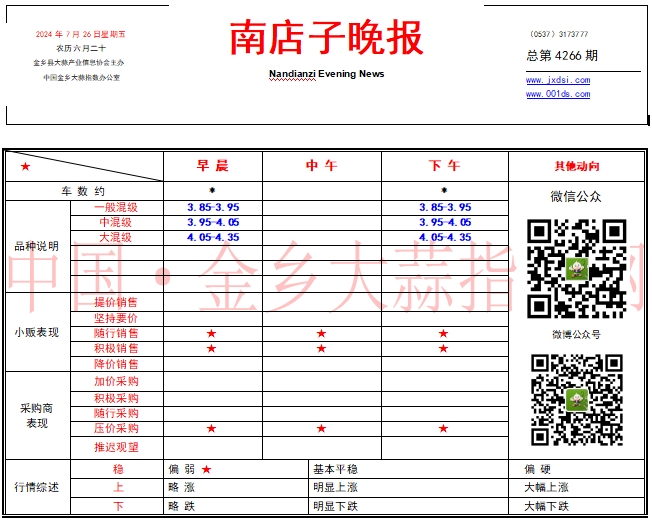The image size is (652, 523).
Task: Click the 下午 price 3.85-3.95
Action: tap(445, 207)
